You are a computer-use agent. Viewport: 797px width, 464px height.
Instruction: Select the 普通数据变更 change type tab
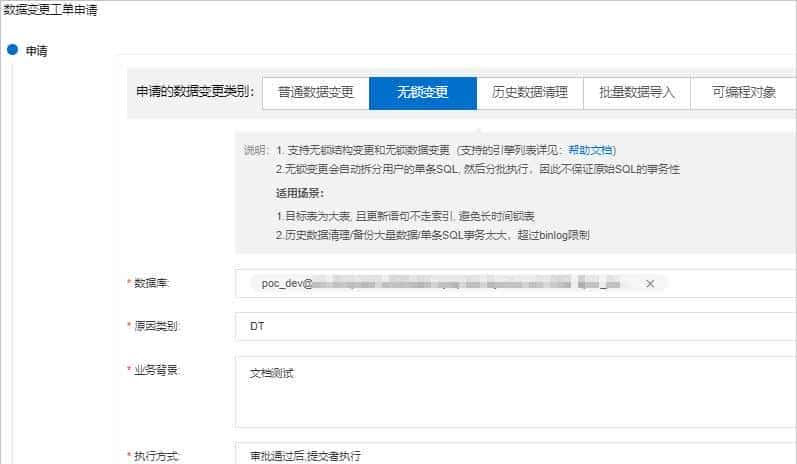[x=316, y=92]
